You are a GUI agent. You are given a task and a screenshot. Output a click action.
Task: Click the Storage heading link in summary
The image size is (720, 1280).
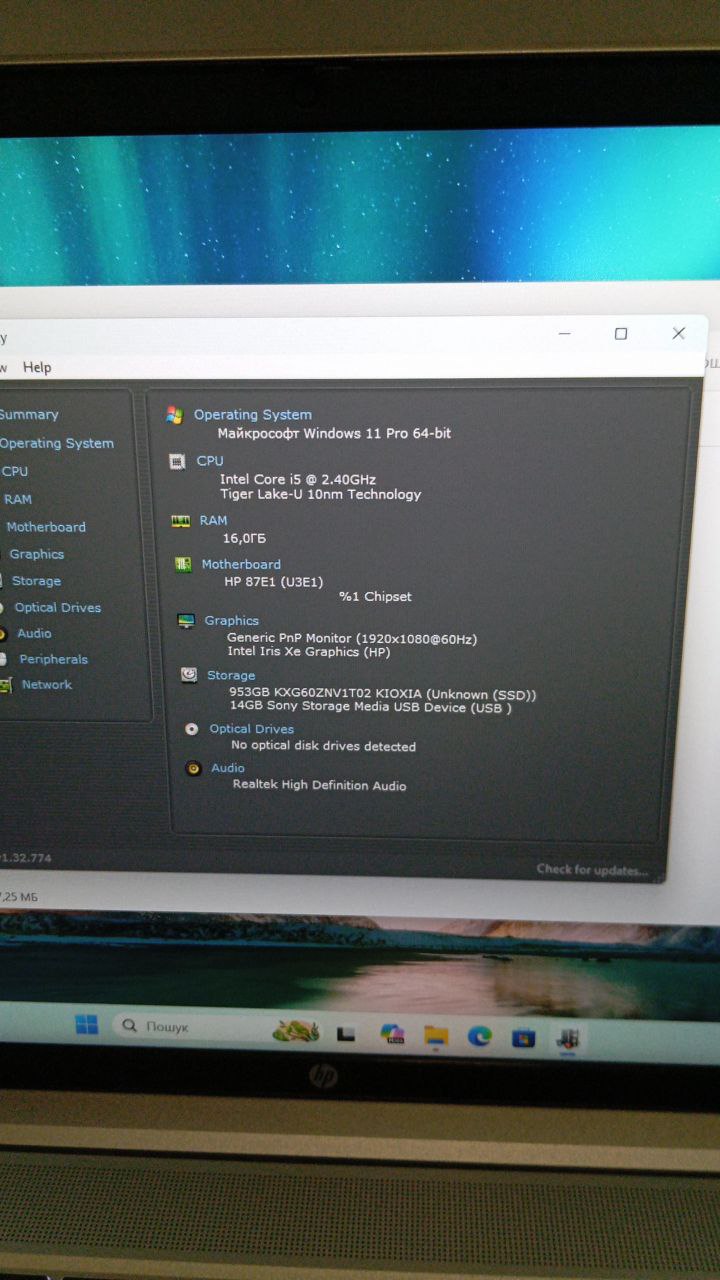[x=231, y=675]
